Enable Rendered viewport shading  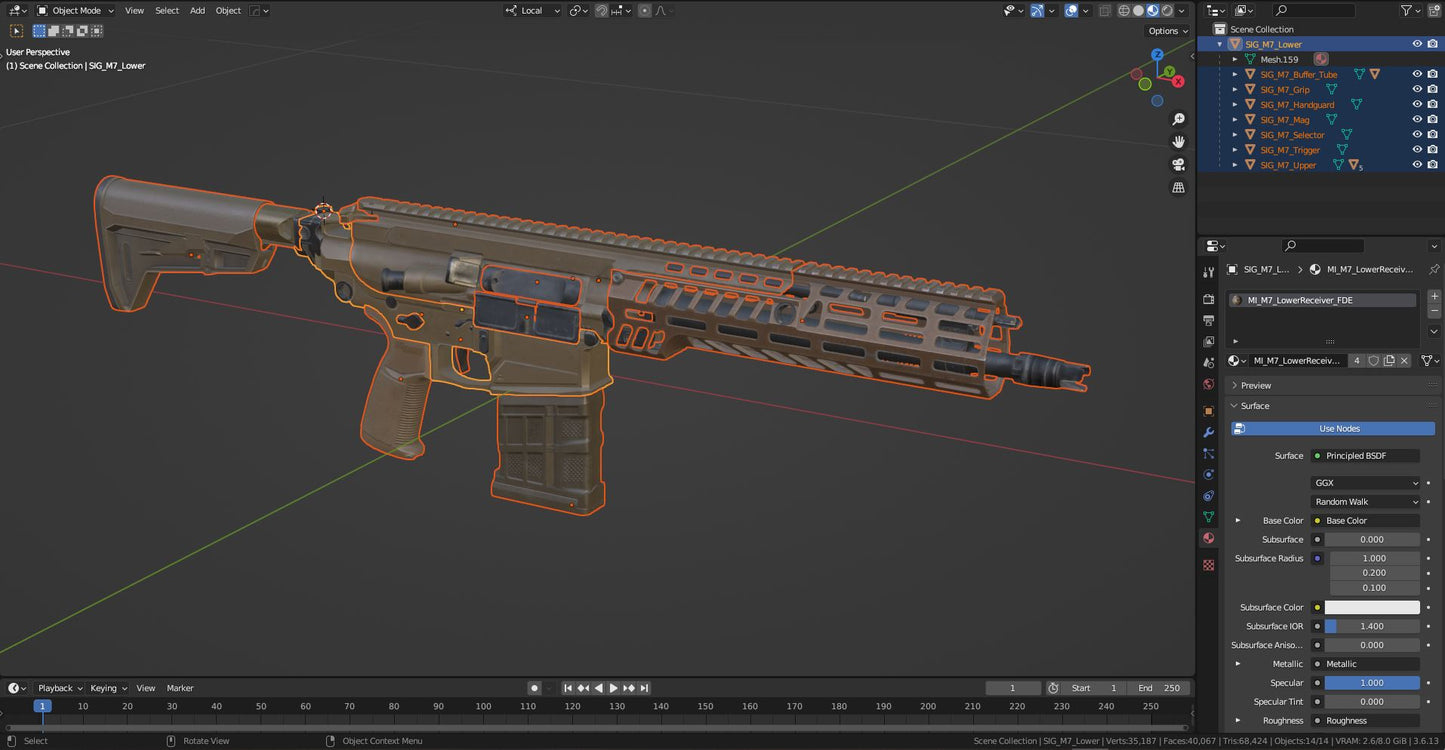(x=1167, y=10)
